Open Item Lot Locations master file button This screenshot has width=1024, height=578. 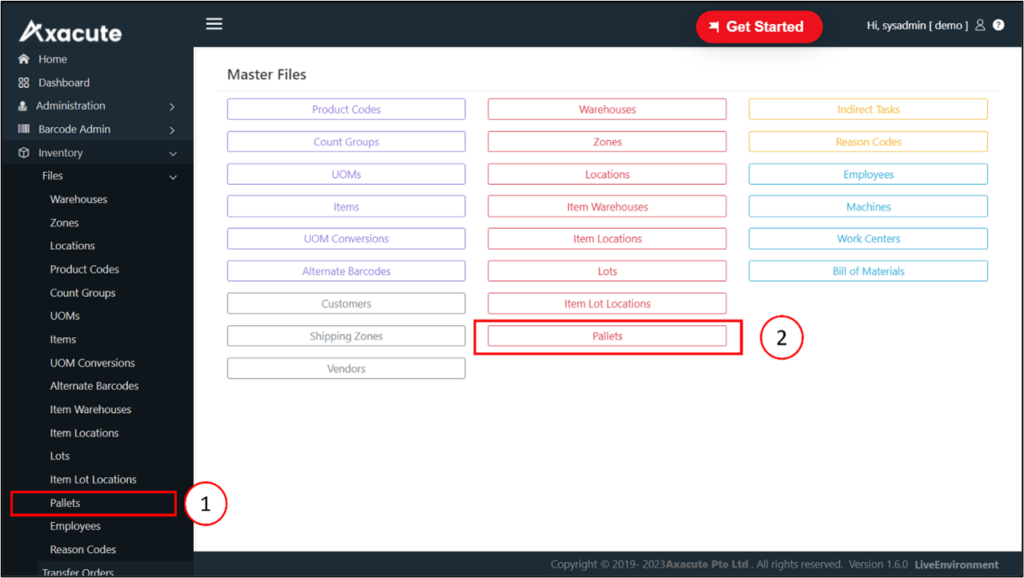click(607, 304)
